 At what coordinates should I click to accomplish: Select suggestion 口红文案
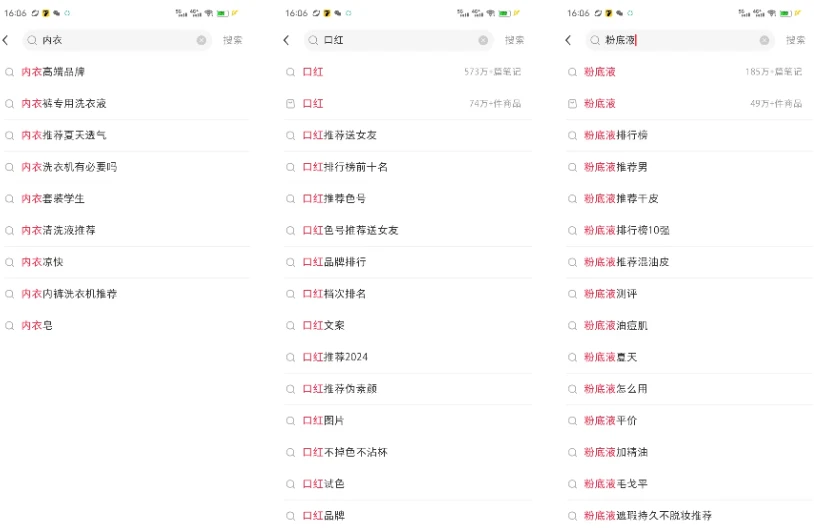point(323,325)
